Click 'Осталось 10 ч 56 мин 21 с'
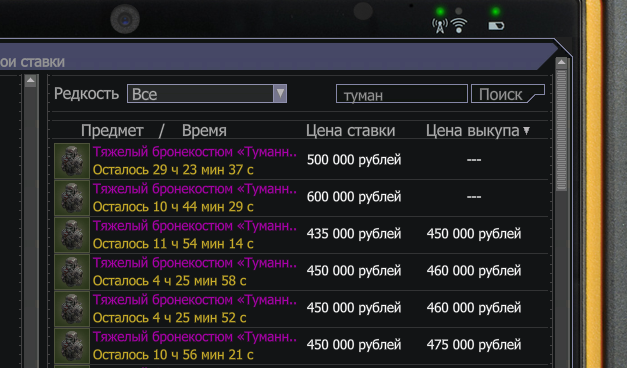 click(x=173, y=355)
